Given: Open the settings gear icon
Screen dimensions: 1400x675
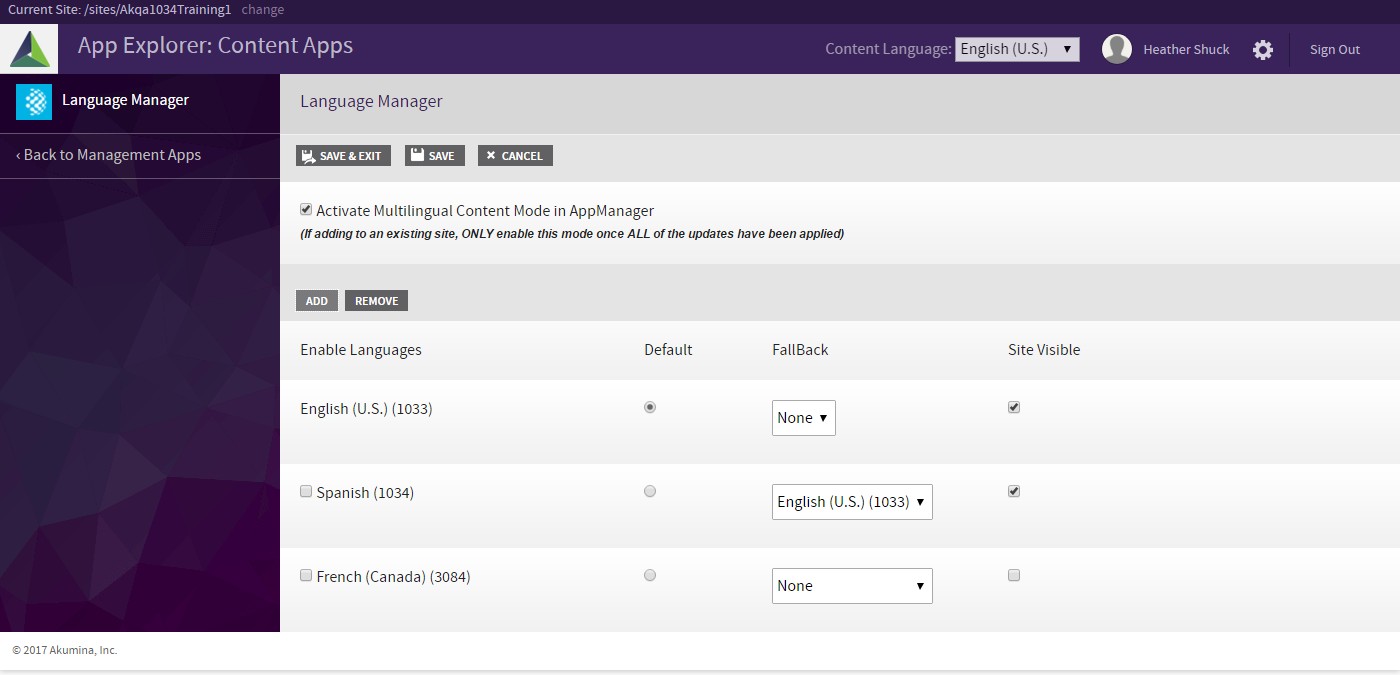Looking at the screenshot, I should point(1263,48).
